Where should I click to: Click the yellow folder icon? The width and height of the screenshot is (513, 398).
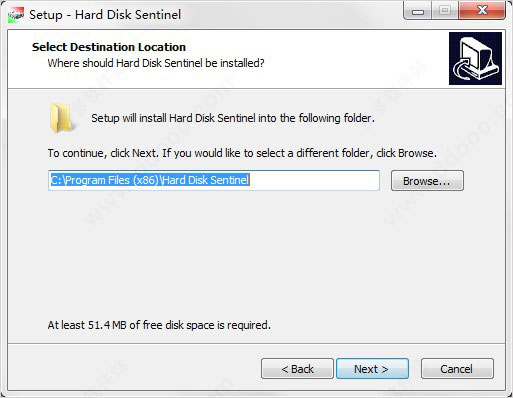pyautogui.click(x=61, y=118)
